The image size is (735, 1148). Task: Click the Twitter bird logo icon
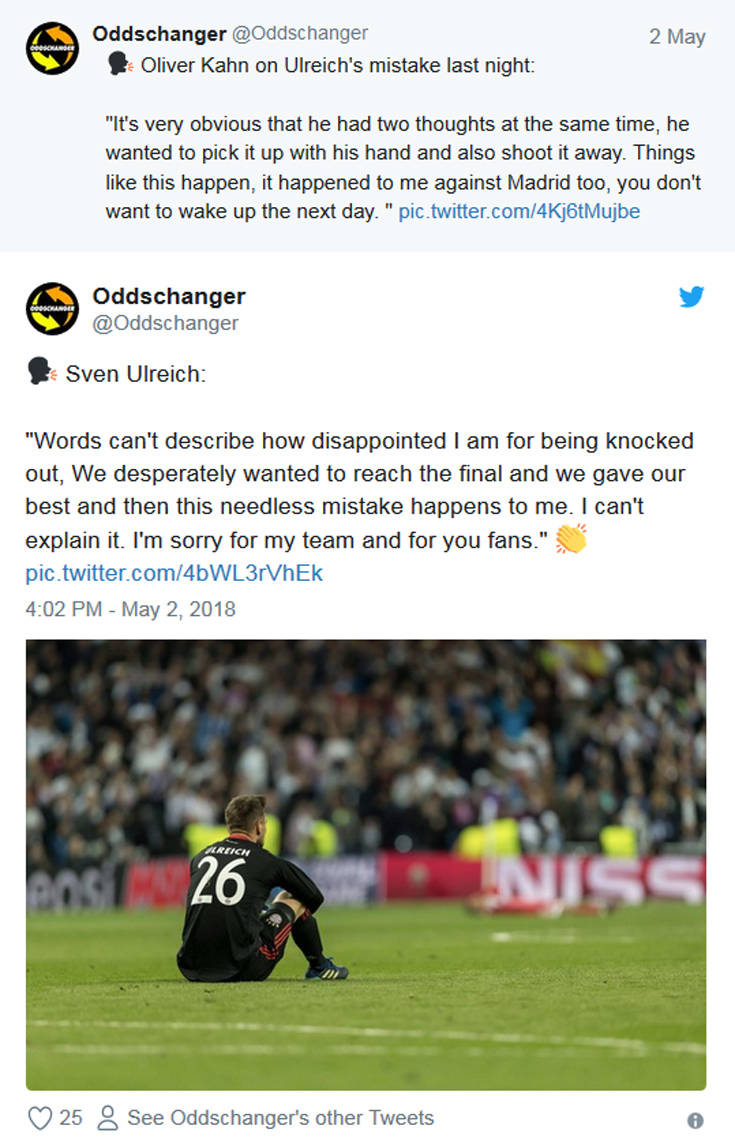(691, 296)
